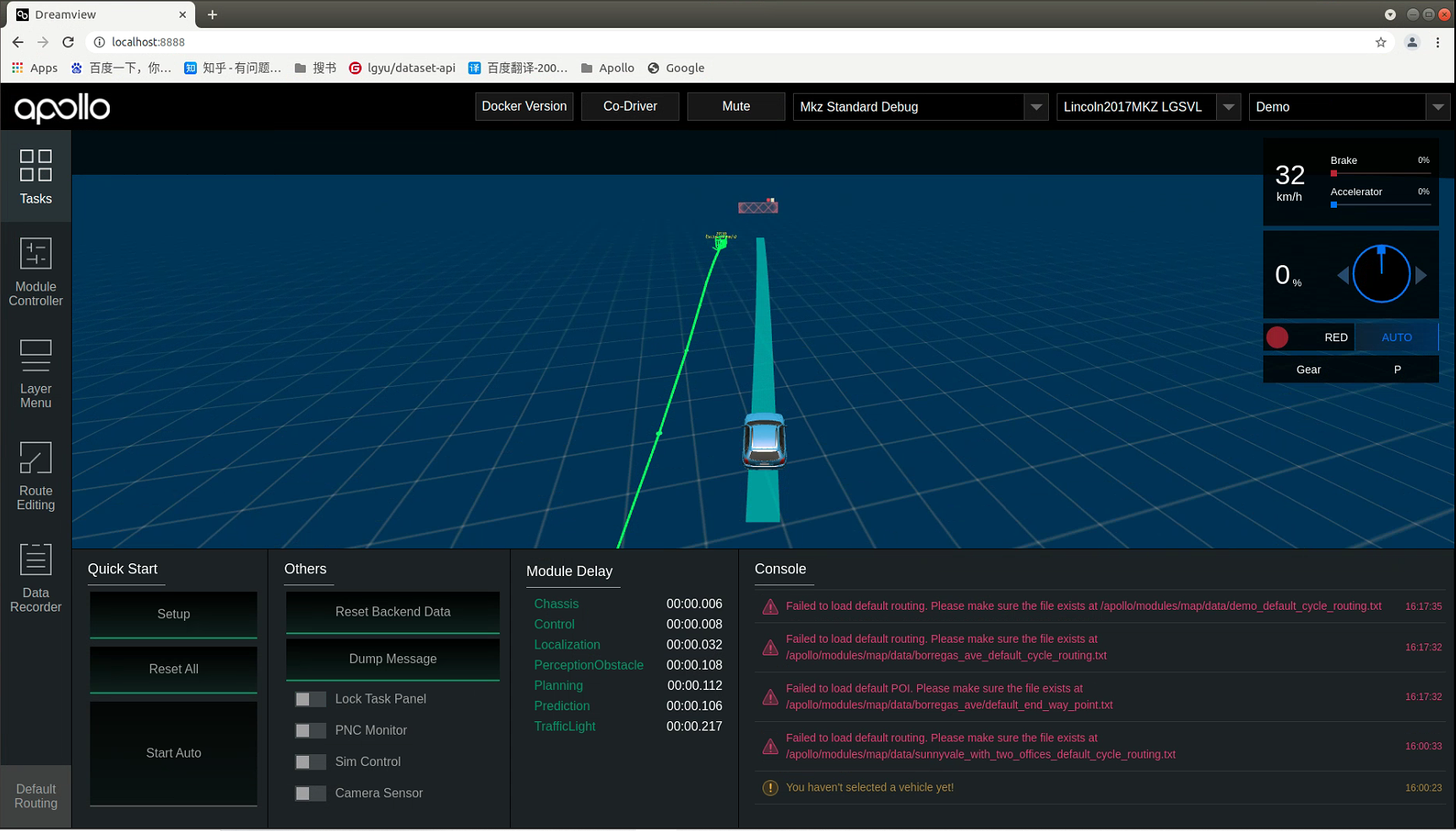
Task: Open the Apollo bookmarks folder
Action: point(607,68)
